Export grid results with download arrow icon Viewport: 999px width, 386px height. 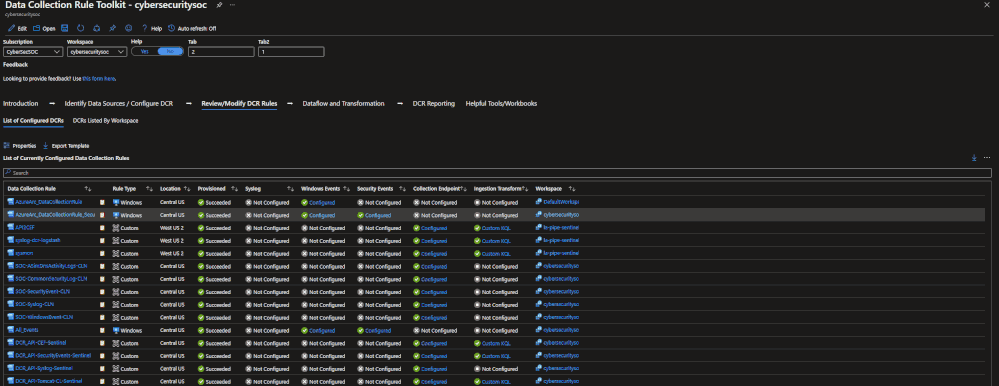coord(974,157)
